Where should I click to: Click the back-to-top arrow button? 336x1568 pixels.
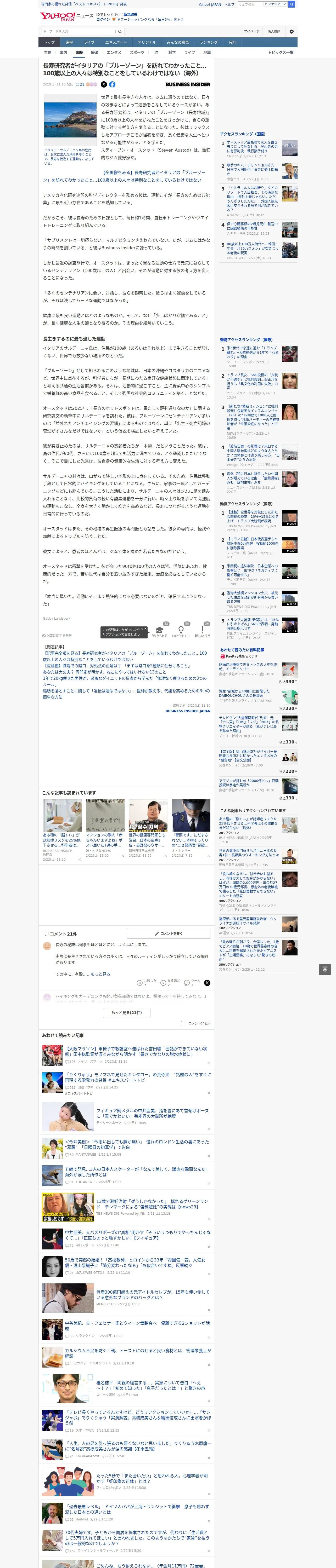pyautogui.click(x=324, y=970)
